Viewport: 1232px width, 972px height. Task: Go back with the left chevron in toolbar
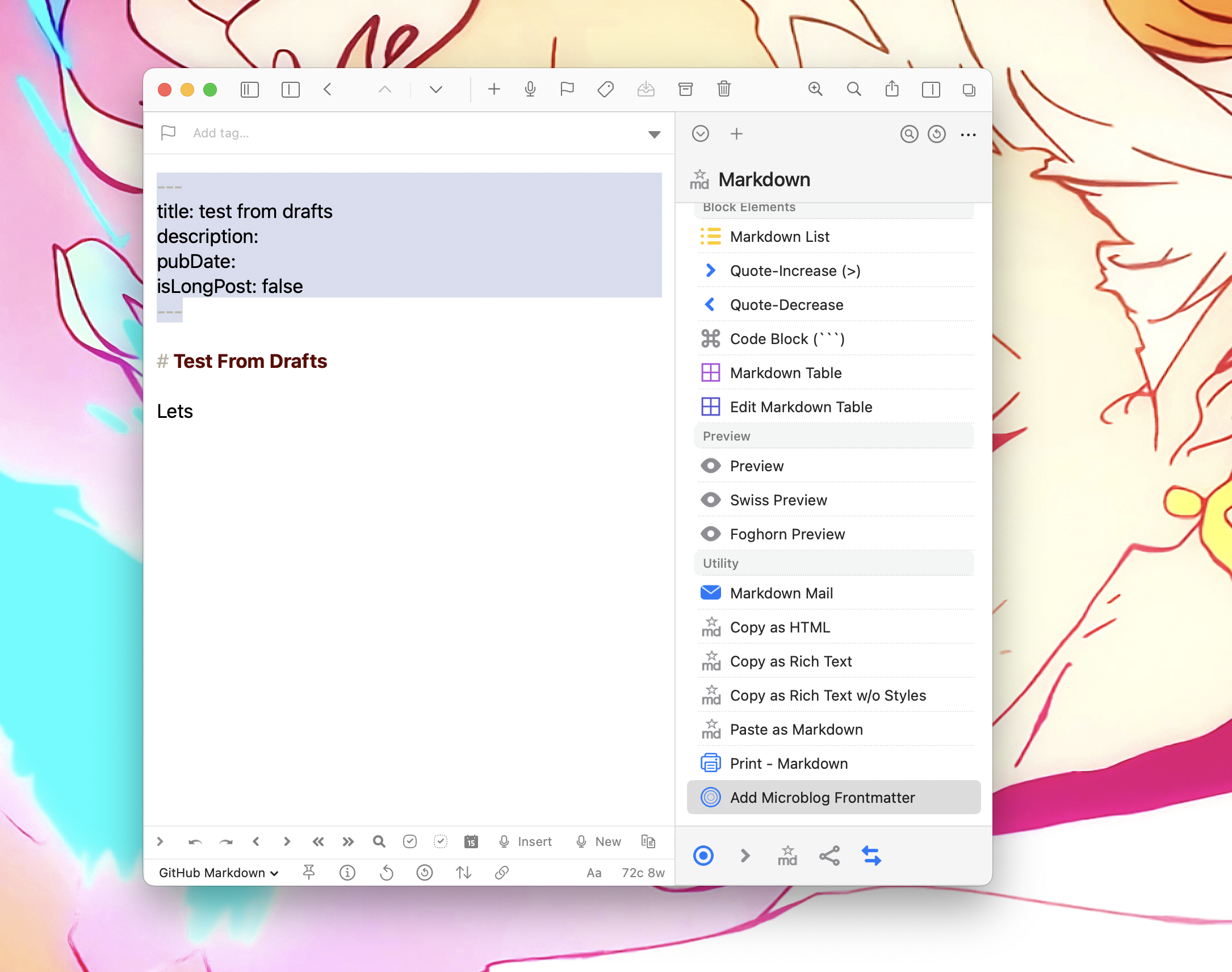(x=327, y=89)
